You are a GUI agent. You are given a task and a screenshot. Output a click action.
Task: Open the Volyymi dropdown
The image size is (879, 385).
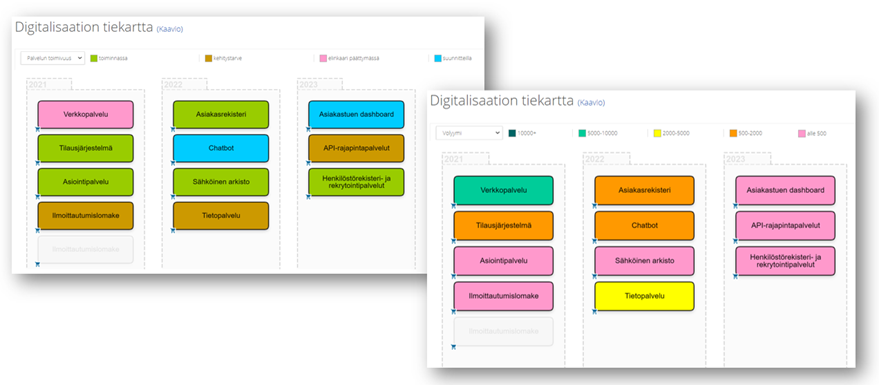point(469,133)
